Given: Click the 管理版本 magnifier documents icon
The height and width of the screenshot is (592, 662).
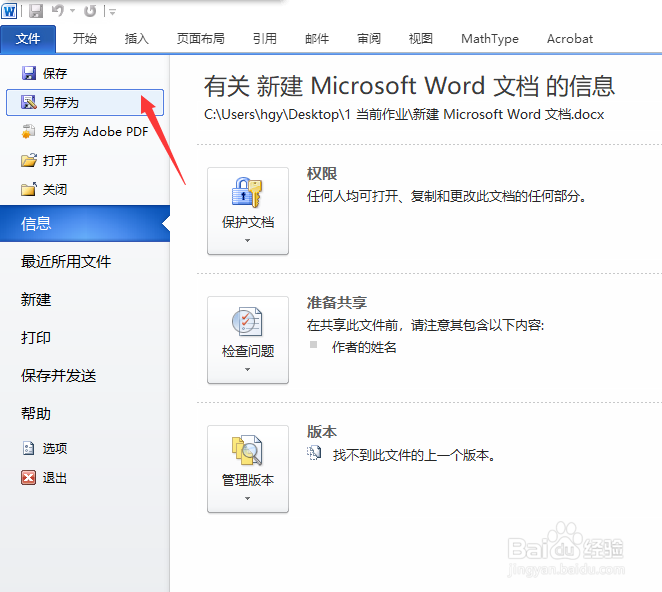Looking at the screenshot, I should (247, 450).
